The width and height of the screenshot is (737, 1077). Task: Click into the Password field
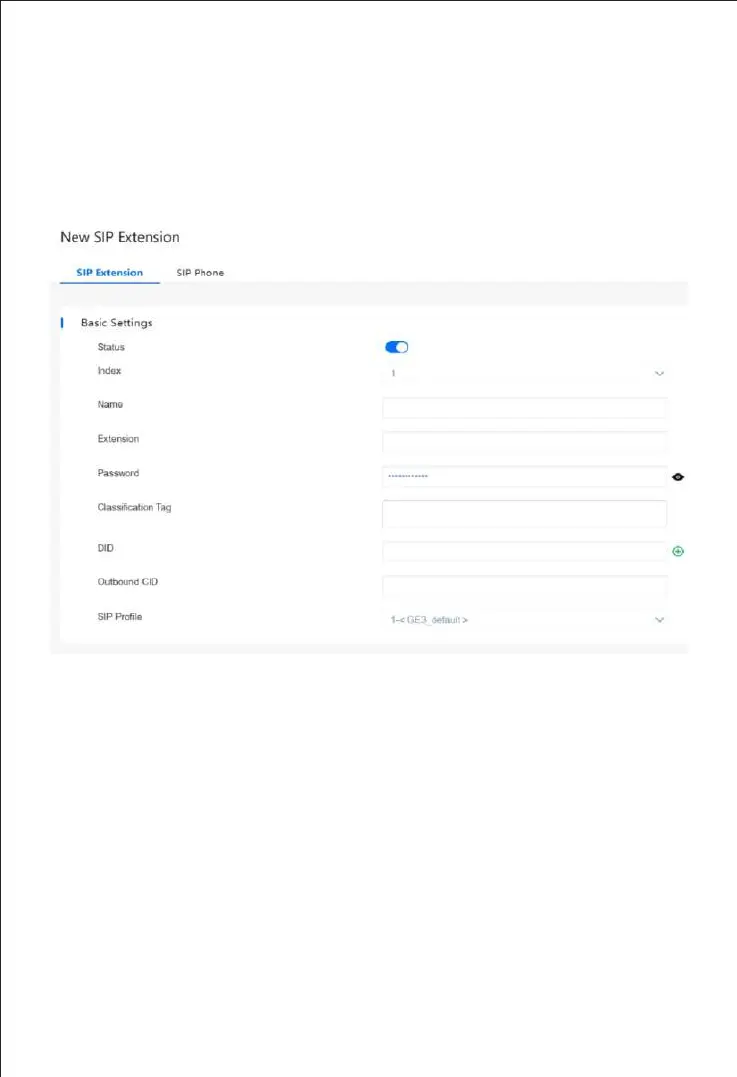click(x=524, y=476)
